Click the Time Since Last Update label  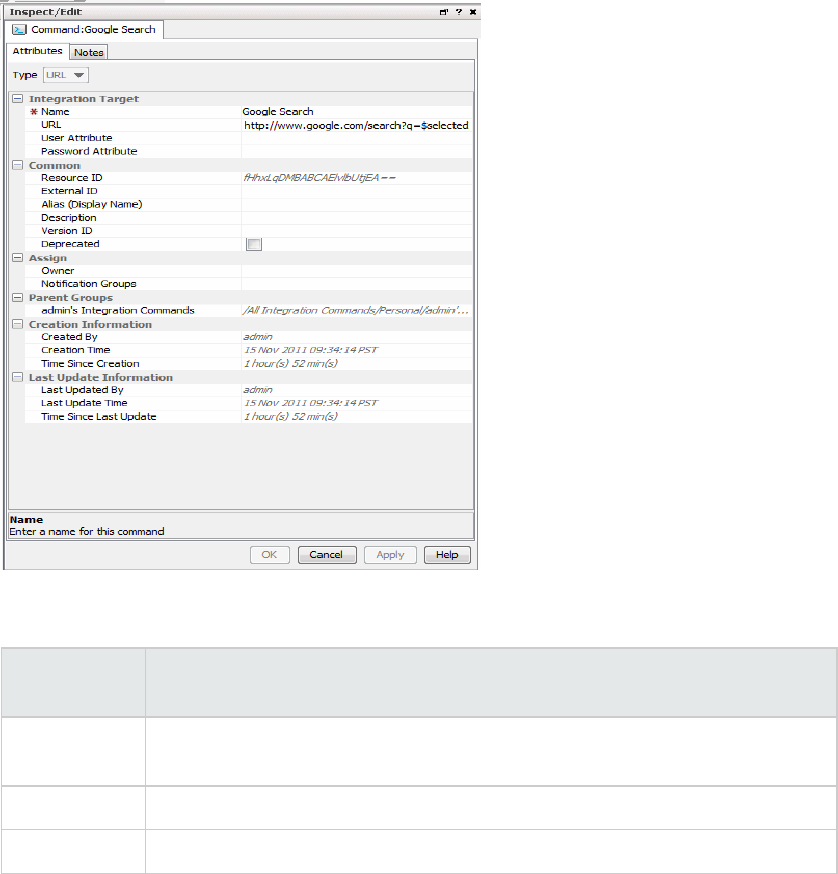click(x=99, y=416)
